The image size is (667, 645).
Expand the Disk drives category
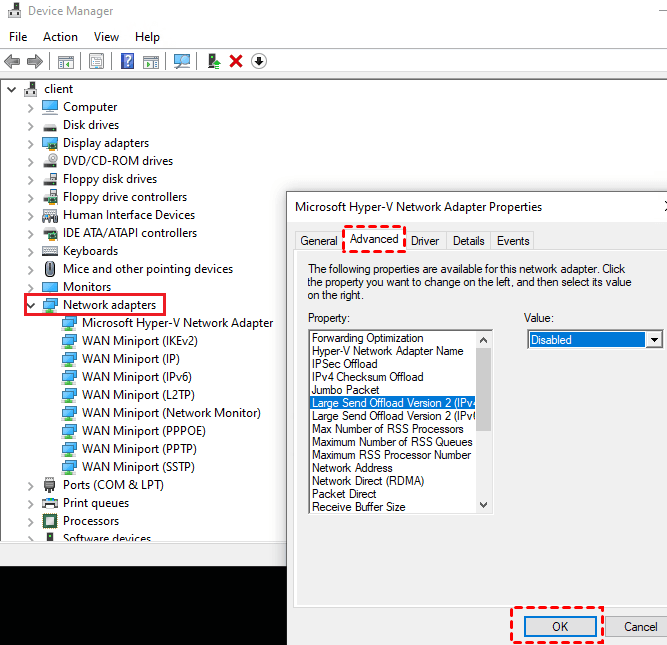[x=31, y=126]
